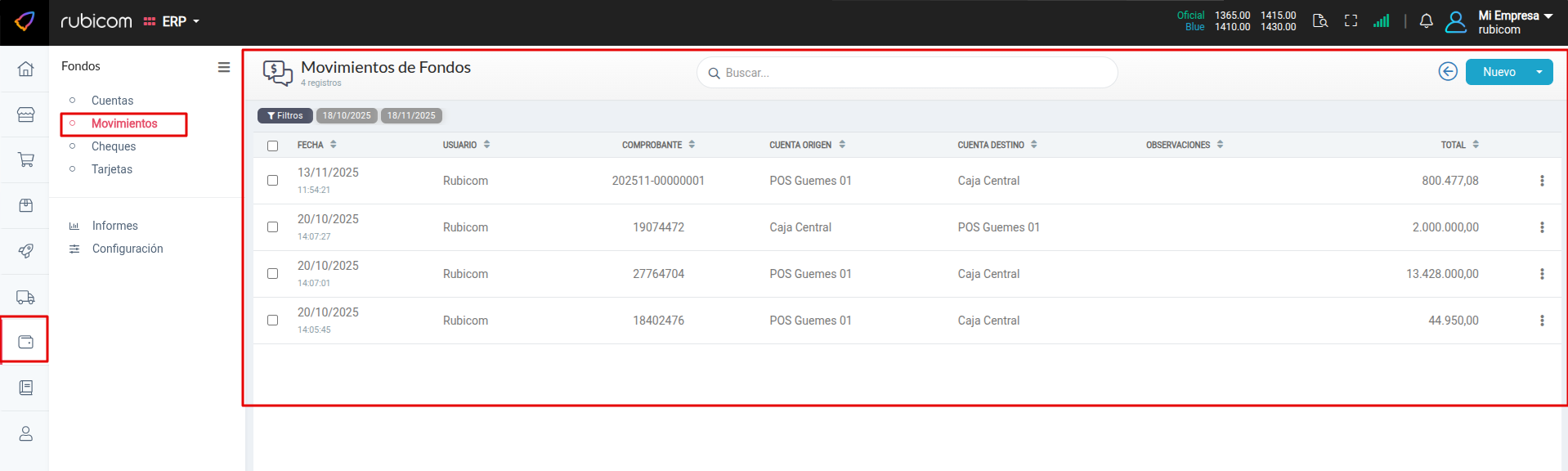
Task: Click the Filtros button
Action: click(284, 116)
